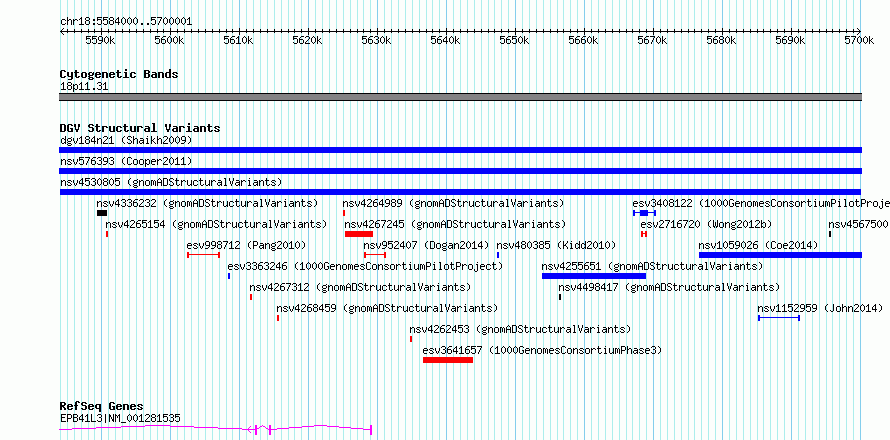Select the blue nsv4255651 variant bar
Viewport: 890px width, 440px height.
point(594,276)
